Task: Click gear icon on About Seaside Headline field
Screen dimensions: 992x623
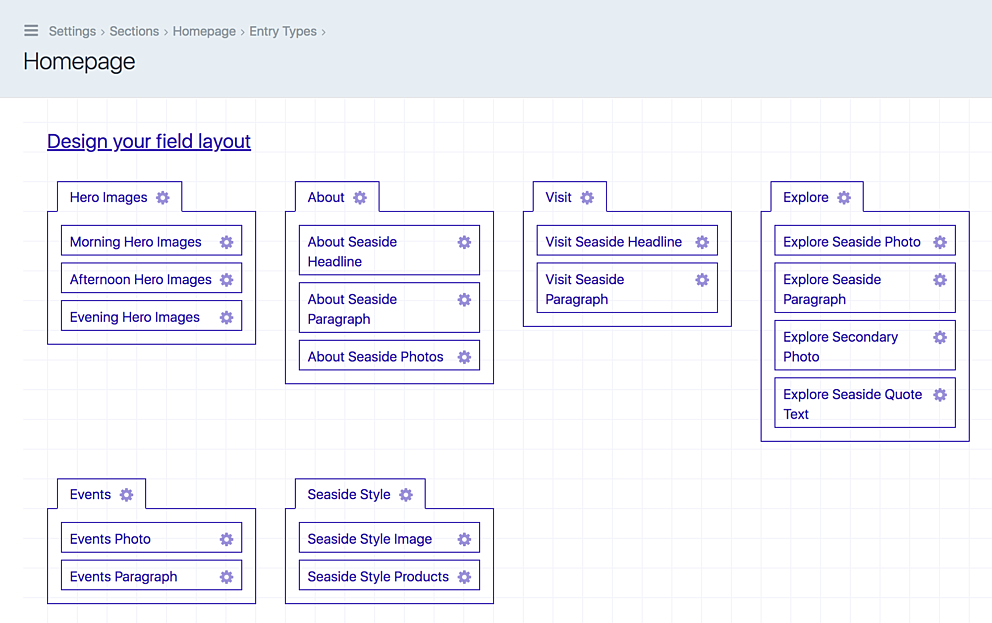Action: click(464, 242)
